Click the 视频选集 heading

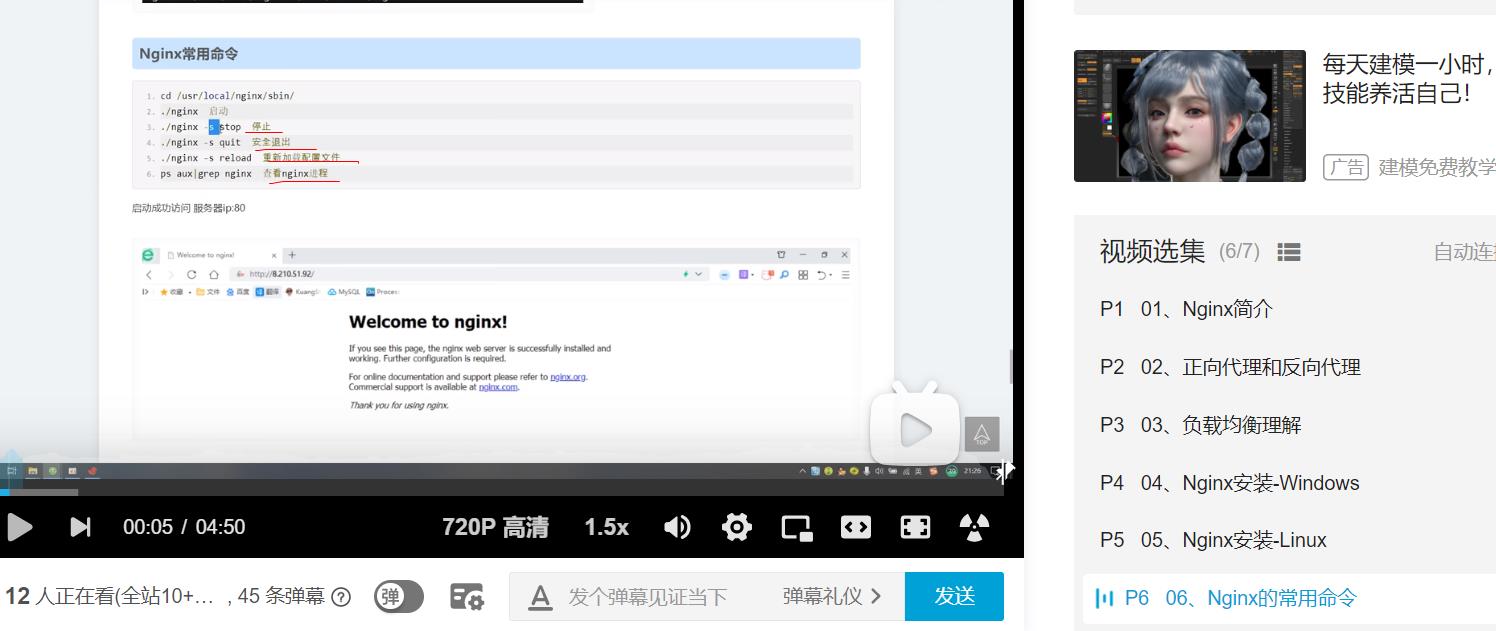click(x=1153, y=251)
